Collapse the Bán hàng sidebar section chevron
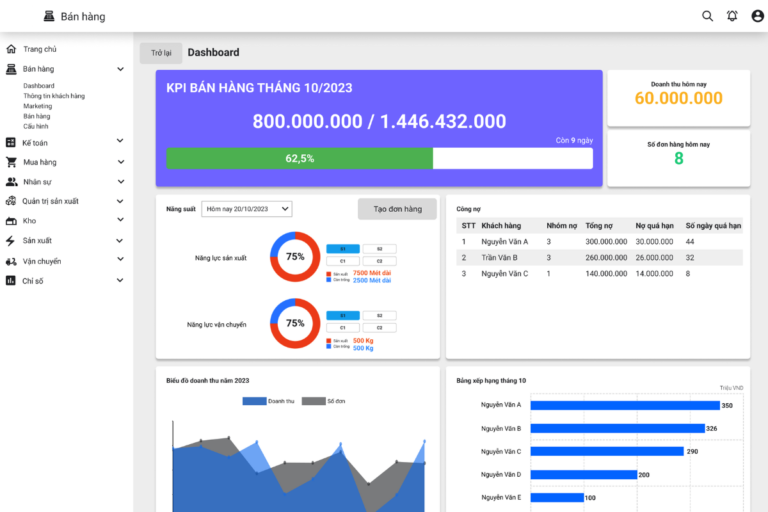The image size is (768, 512). click(120, 69)
